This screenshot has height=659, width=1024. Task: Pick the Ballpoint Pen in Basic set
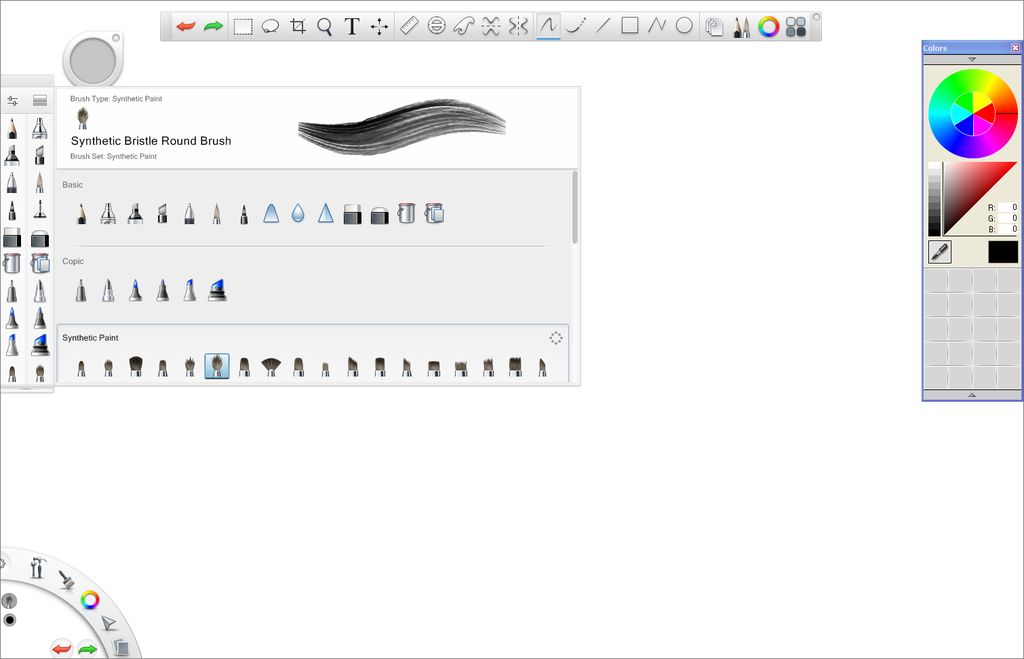coord(189,214)
